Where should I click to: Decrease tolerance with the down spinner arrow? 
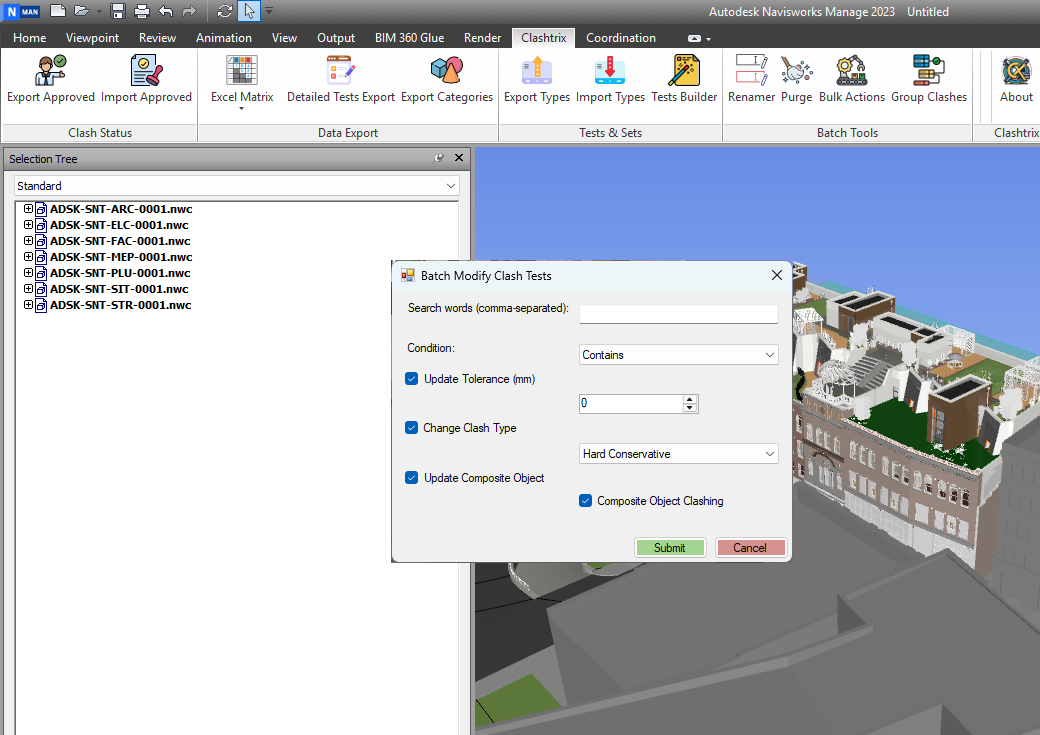690,407
